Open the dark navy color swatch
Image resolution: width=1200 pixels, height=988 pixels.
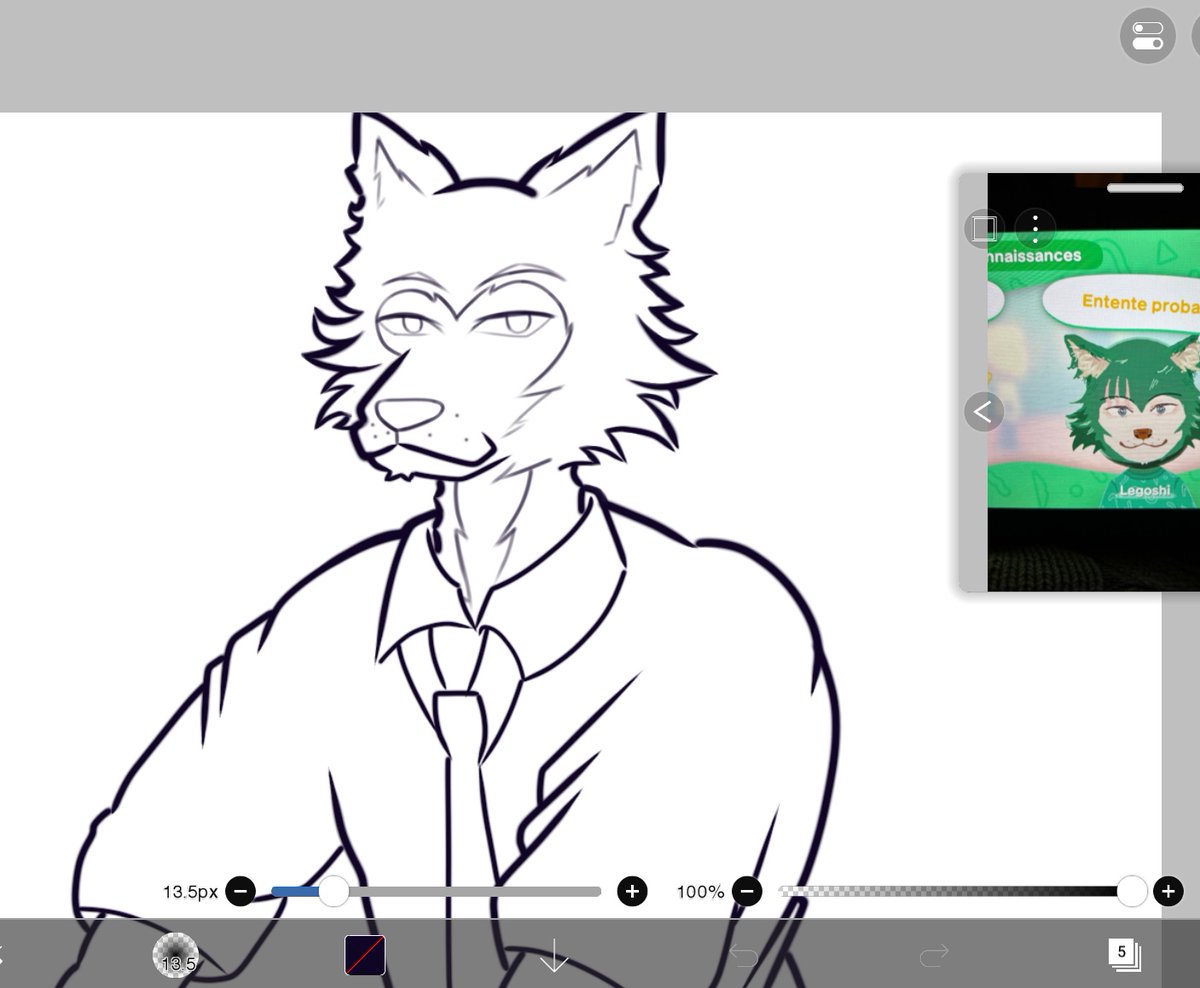click(365, 955)
